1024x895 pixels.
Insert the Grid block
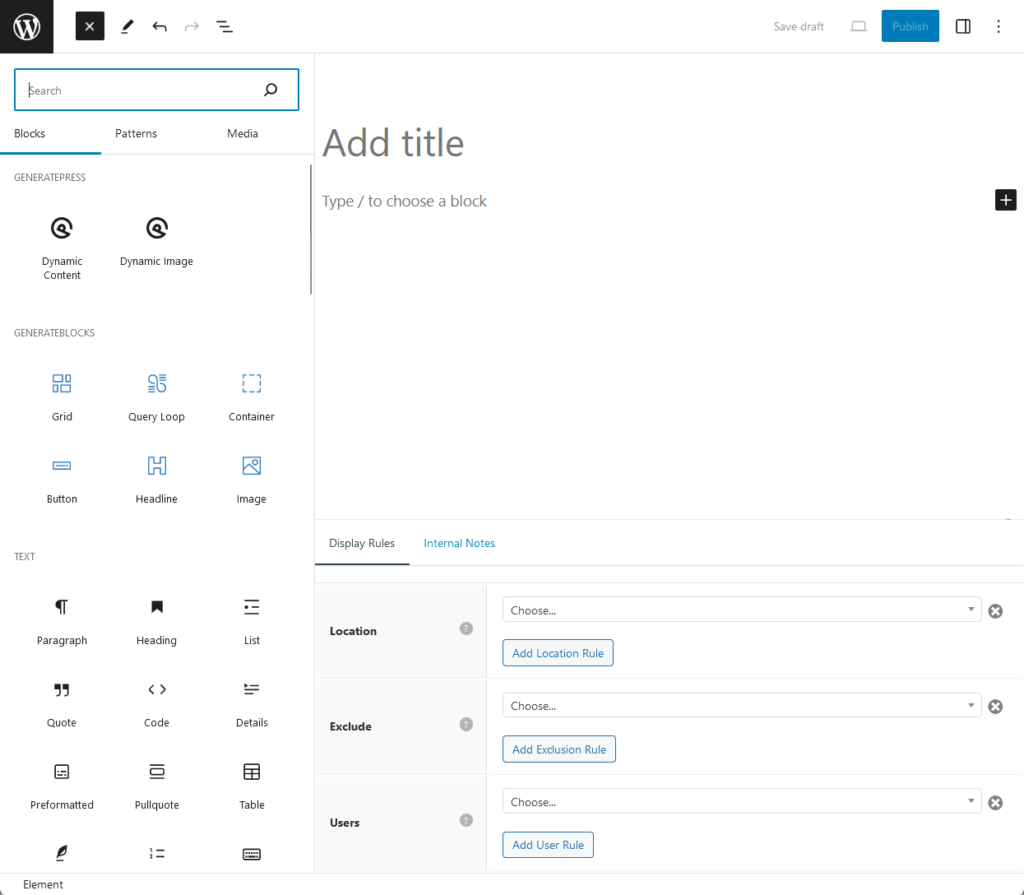click(x=62, y=397)
